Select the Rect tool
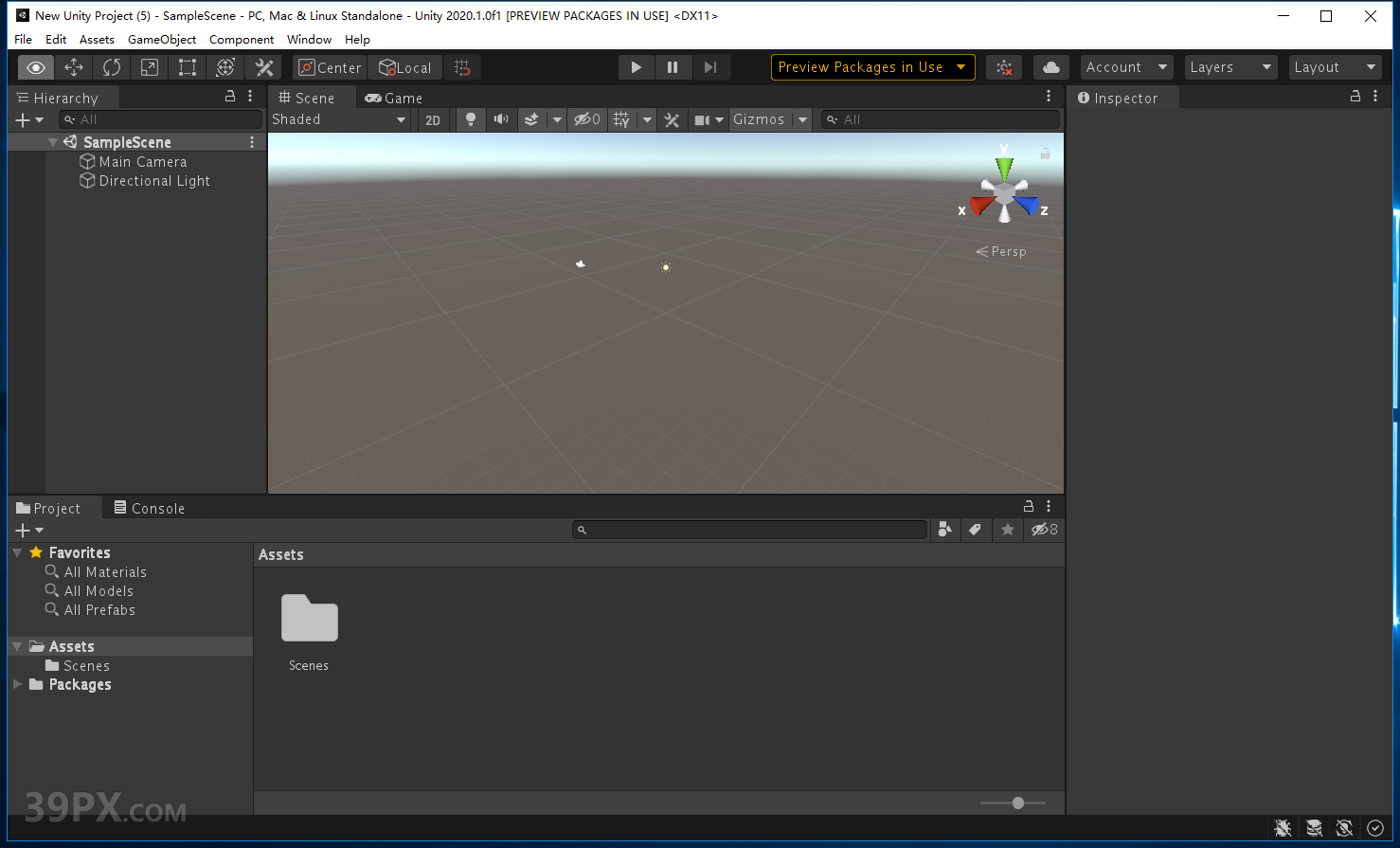 pos(188,67)
